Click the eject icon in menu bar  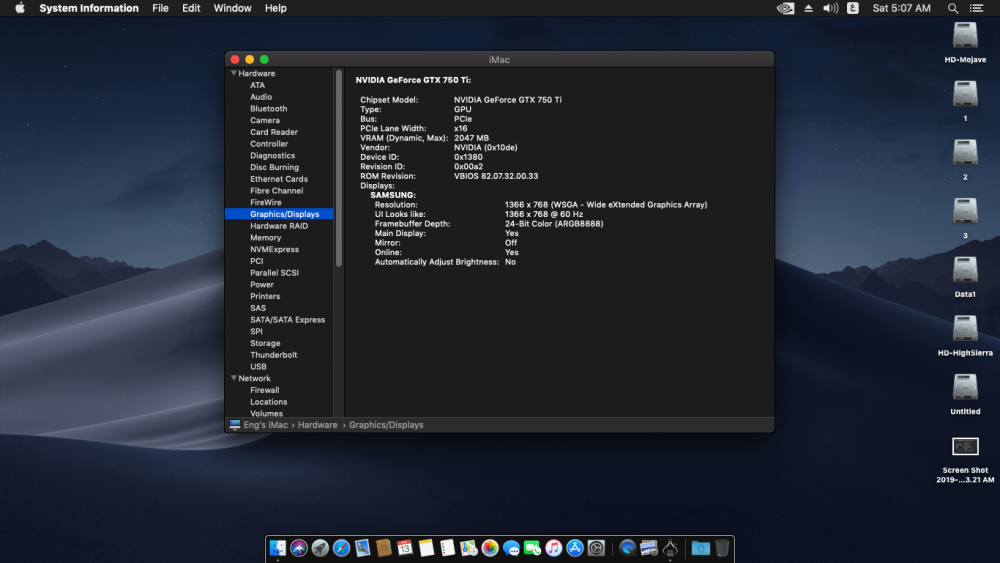[x=808, y=8]
